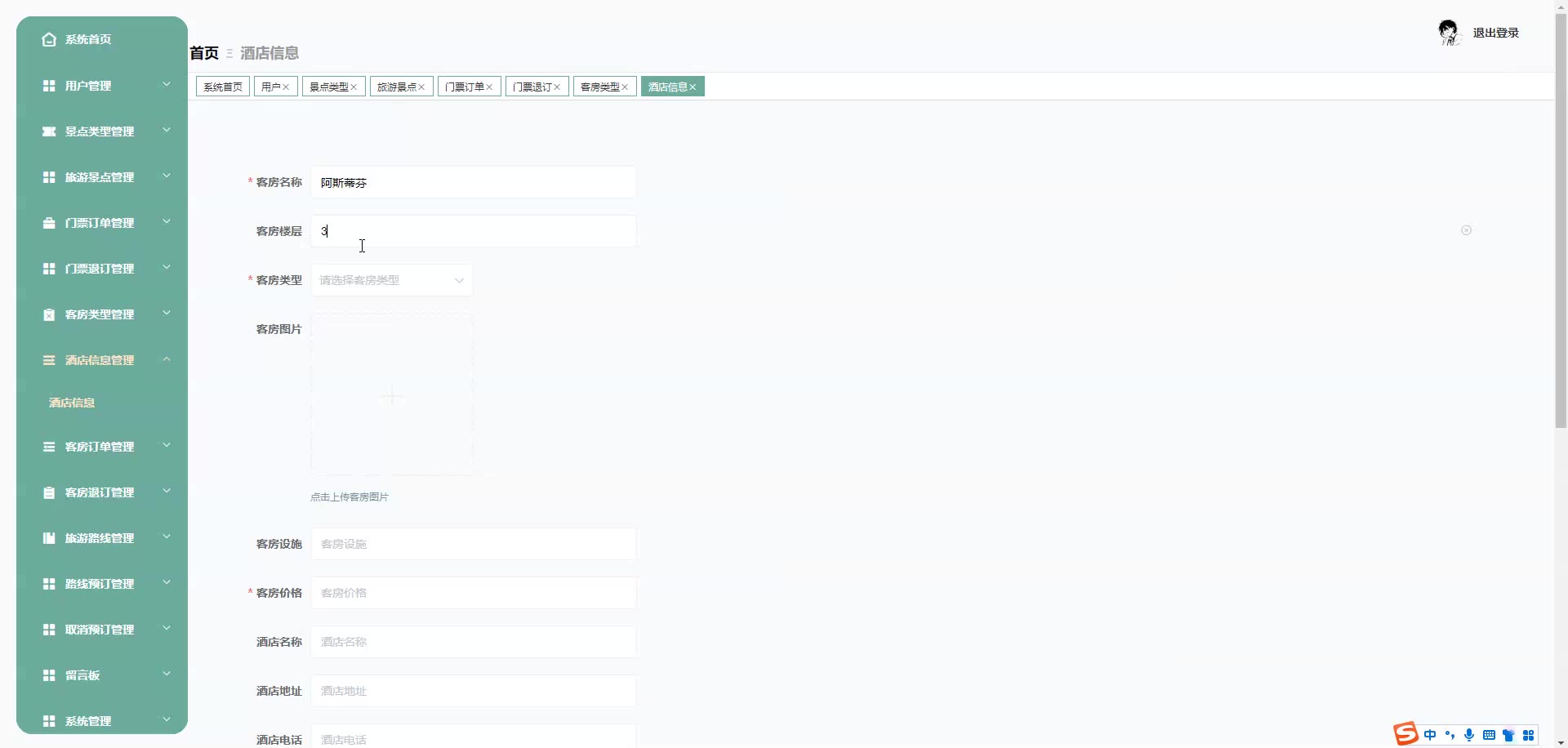Switch to the 系统首页 tab

[x=223, y=87]
